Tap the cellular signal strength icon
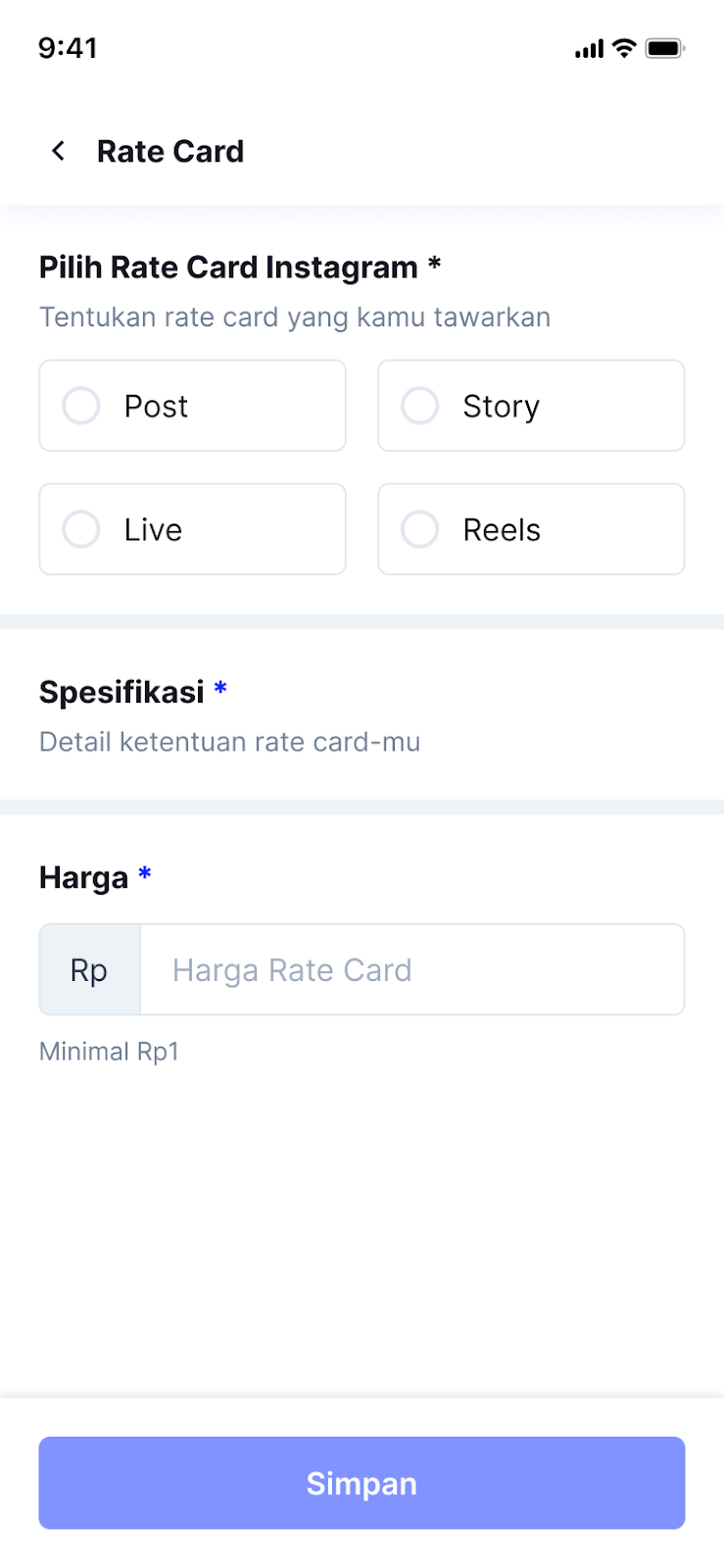724x1568 pixels. coord(589,48)
